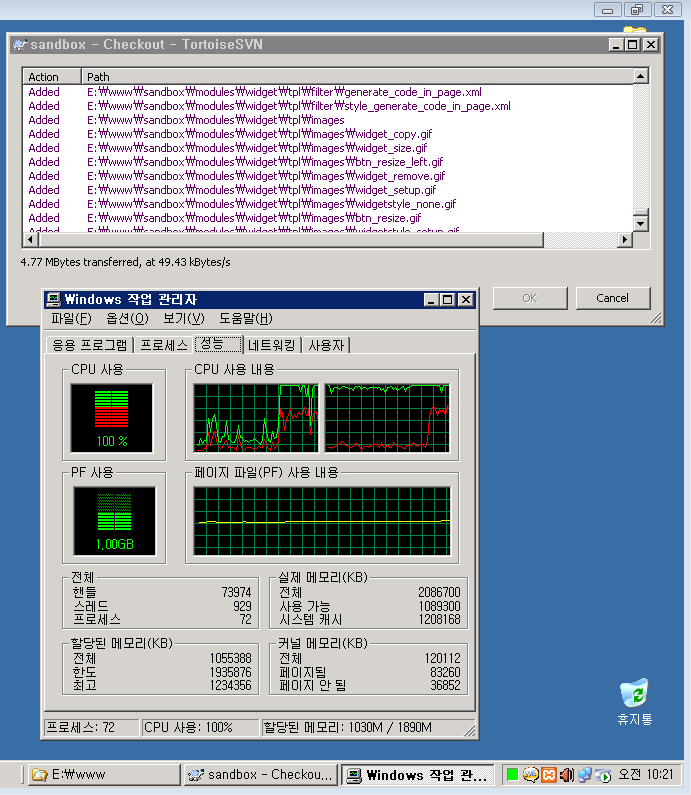
Task: Select the btn_resize.gif row
Action: [x=328, y=218]
